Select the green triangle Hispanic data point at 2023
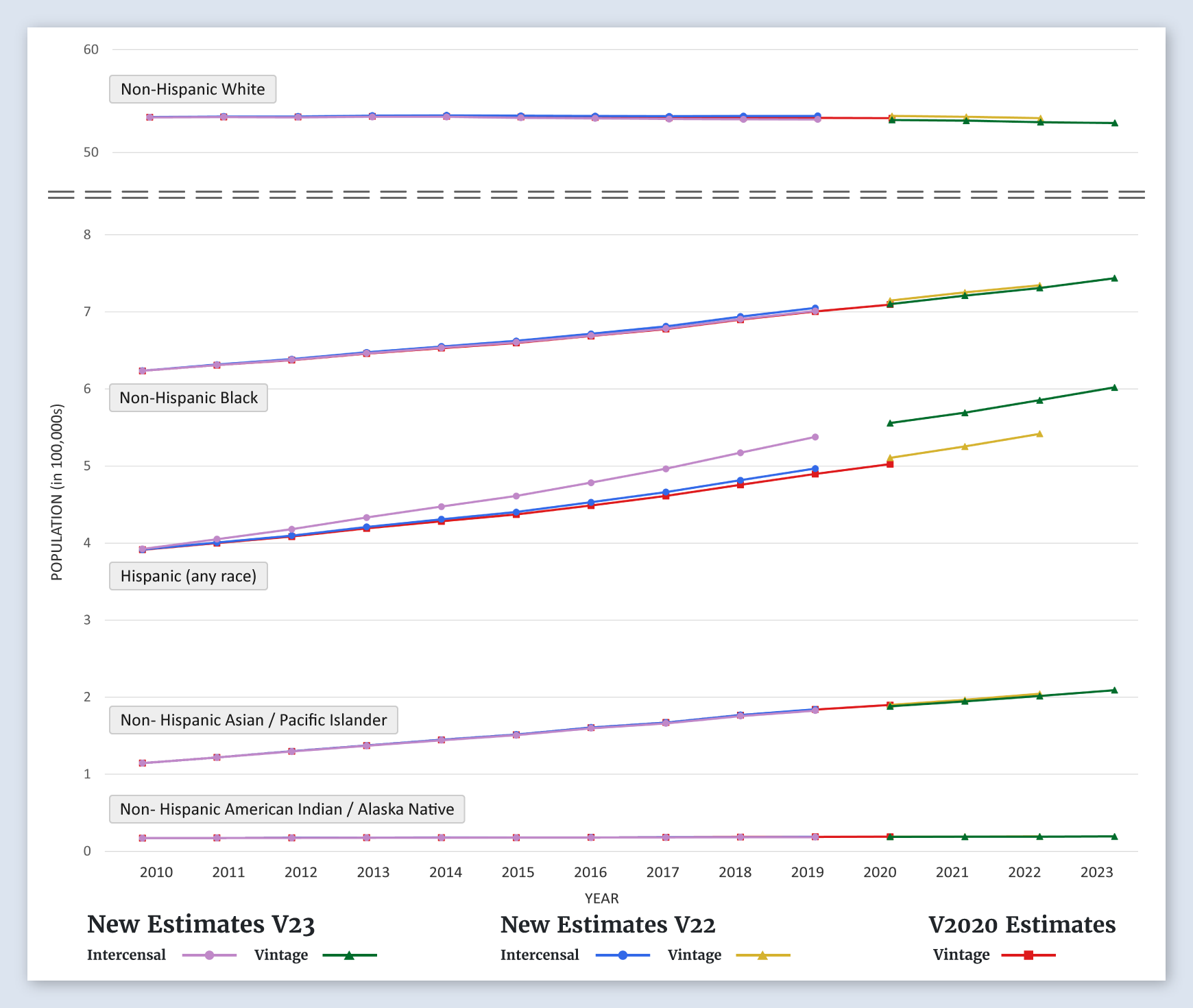The image size is (1193, 1008). click(x=1114, y=387)
